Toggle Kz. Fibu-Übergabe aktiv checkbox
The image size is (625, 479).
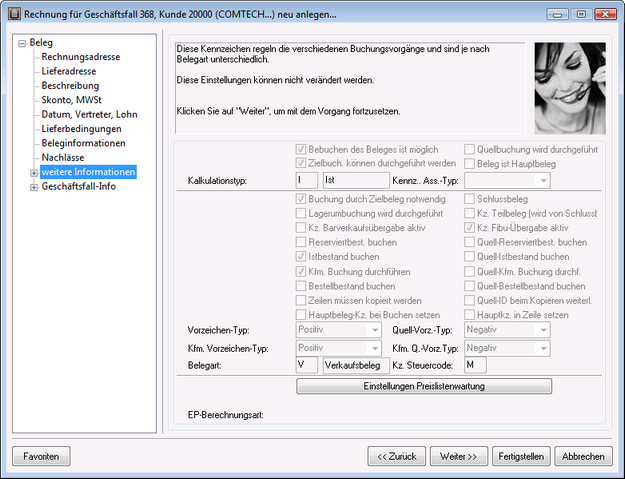pyautogui.click(x=470, y=228)
